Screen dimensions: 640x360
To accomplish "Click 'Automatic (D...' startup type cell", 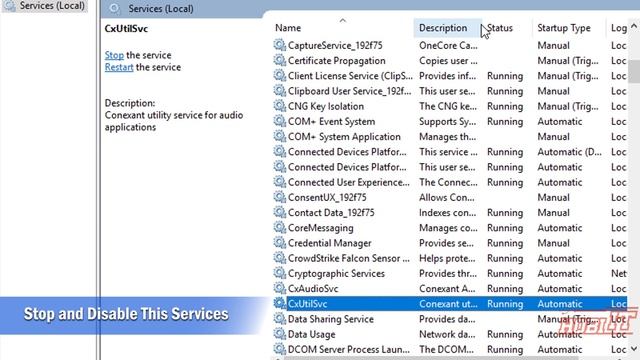I will (569, 152).
